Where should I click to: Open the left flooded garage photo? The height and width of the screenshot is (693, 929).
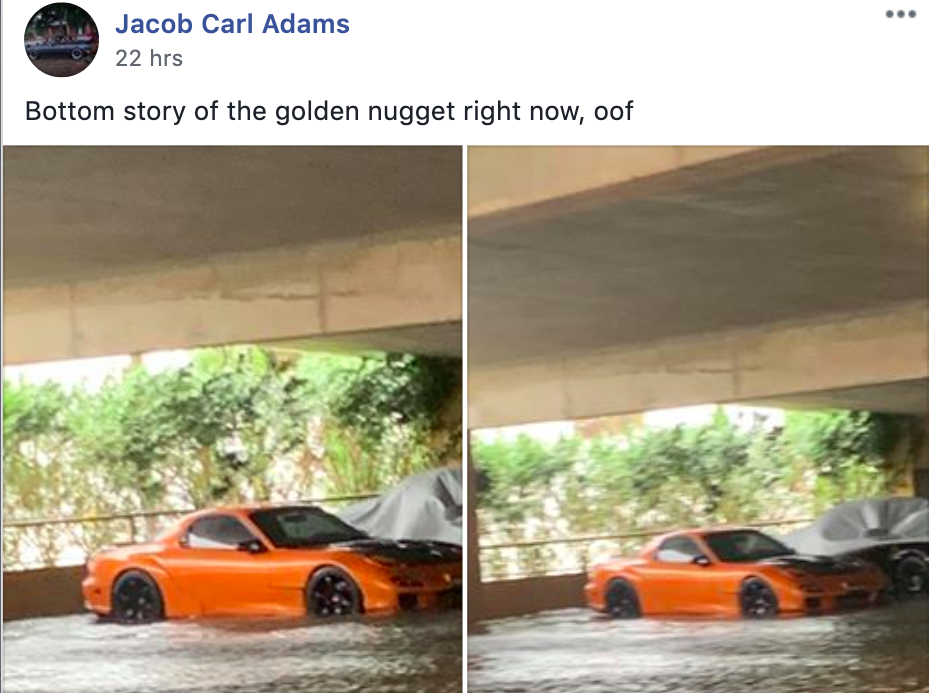tap(232, 419)
